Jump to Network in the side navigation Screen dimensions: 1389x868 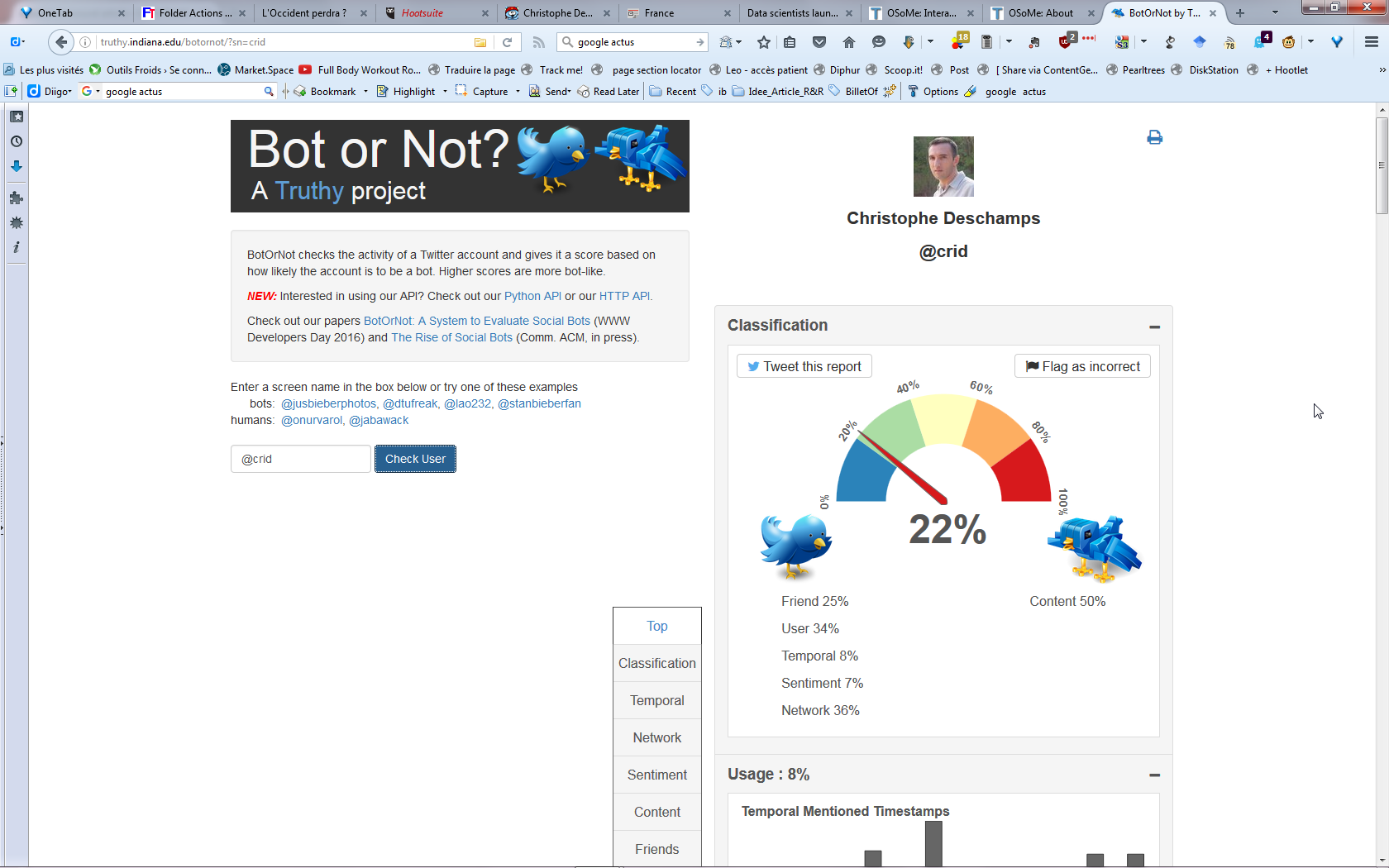(657, 738)
